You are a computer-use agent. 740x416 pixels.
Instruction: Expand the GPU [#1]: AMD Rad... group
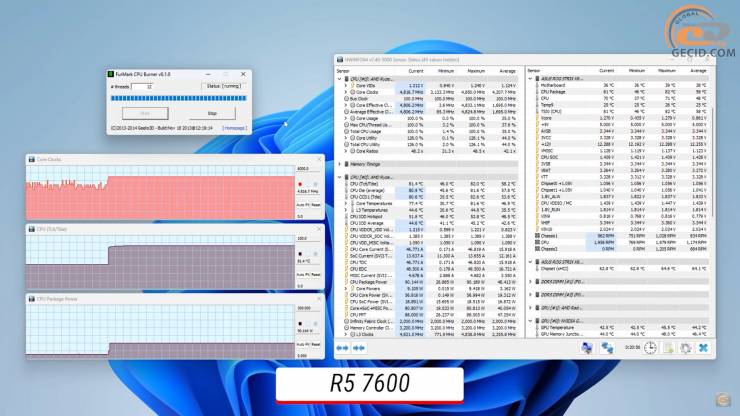tap(530, 307)
